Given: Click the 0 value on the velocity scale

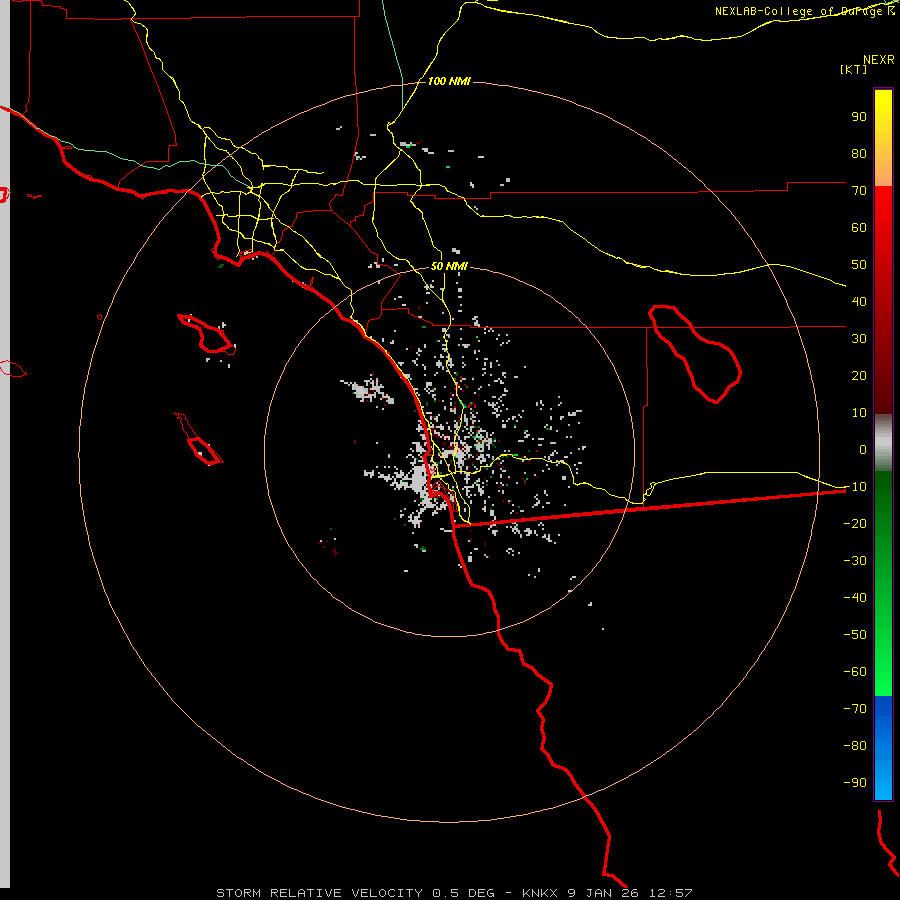Looking at the screenshot, I should coord(863,450).
